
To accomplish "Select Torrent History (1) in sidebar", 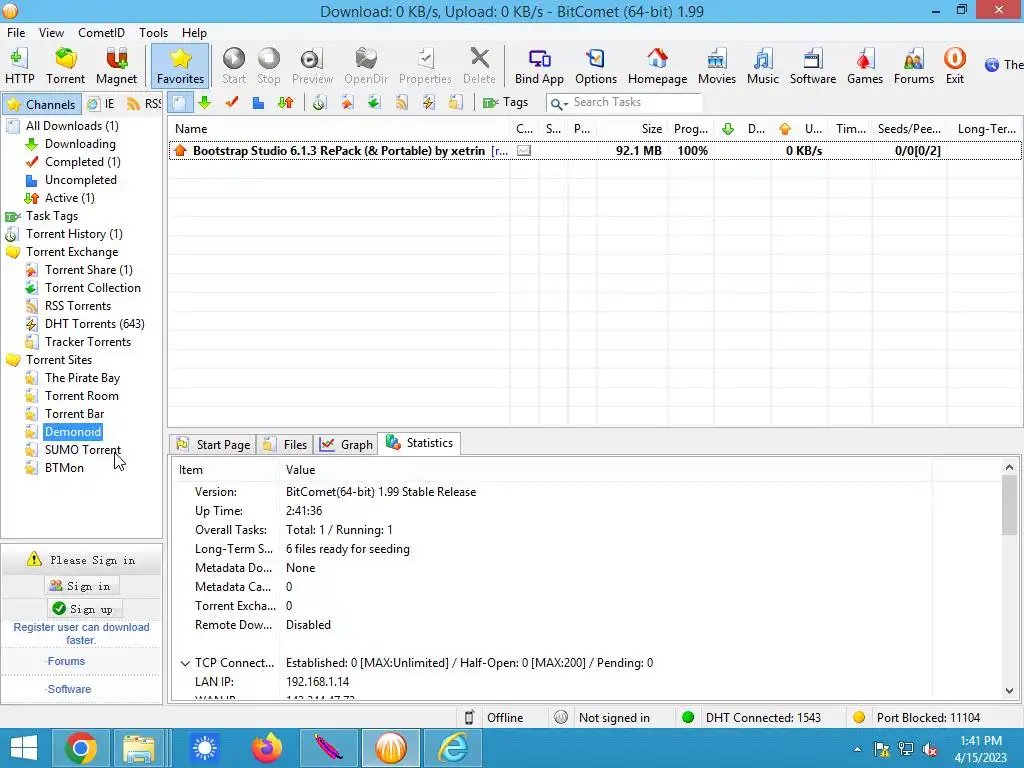I will click(74, 234).
